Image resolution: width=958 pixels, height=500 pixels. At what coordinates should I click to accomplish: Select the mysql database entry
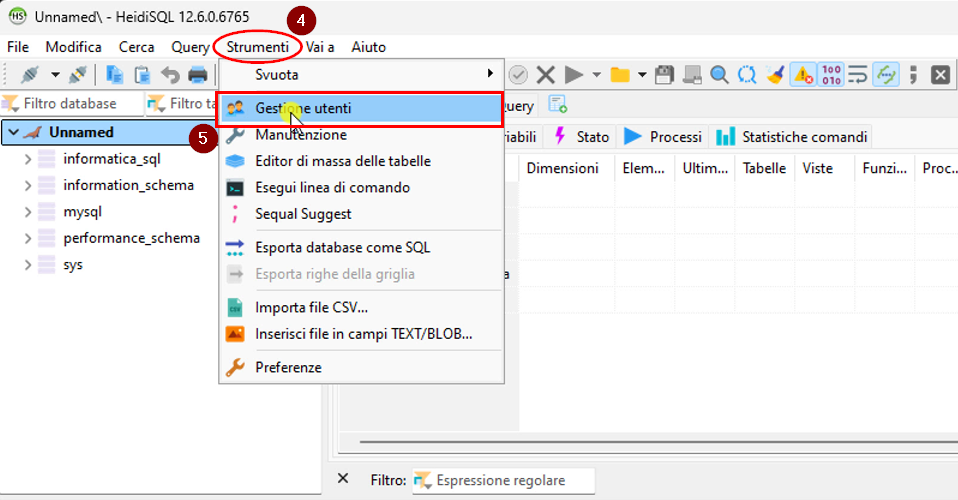tap(82, 212)
